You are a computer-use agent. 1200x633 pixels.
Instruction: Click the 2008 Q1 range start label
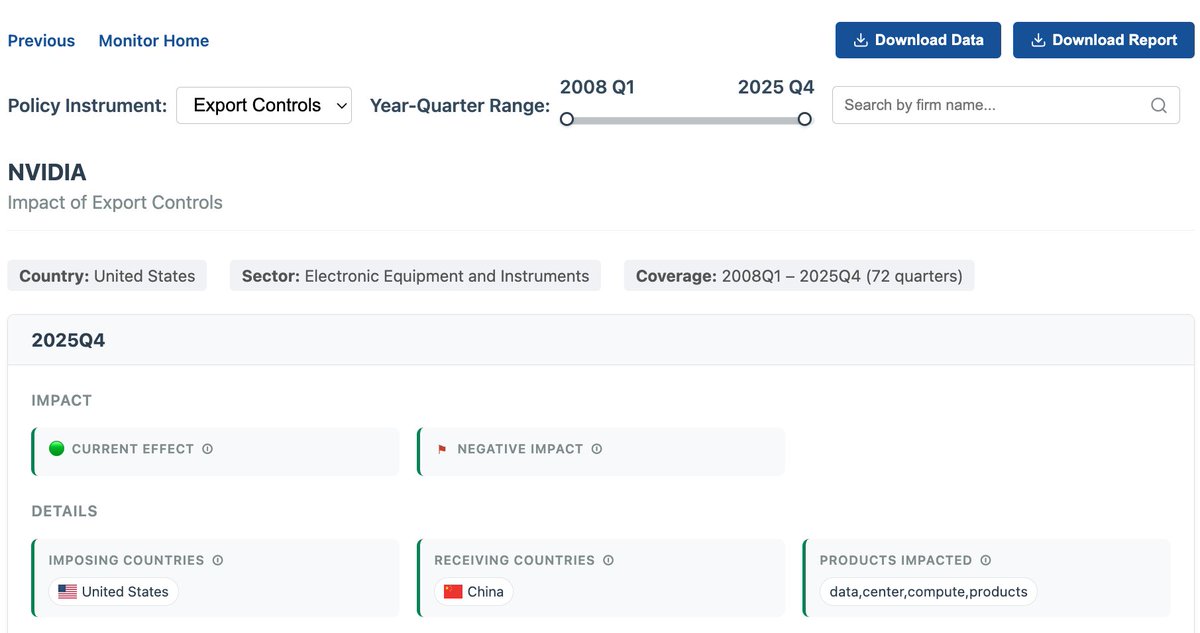point(597,87)
